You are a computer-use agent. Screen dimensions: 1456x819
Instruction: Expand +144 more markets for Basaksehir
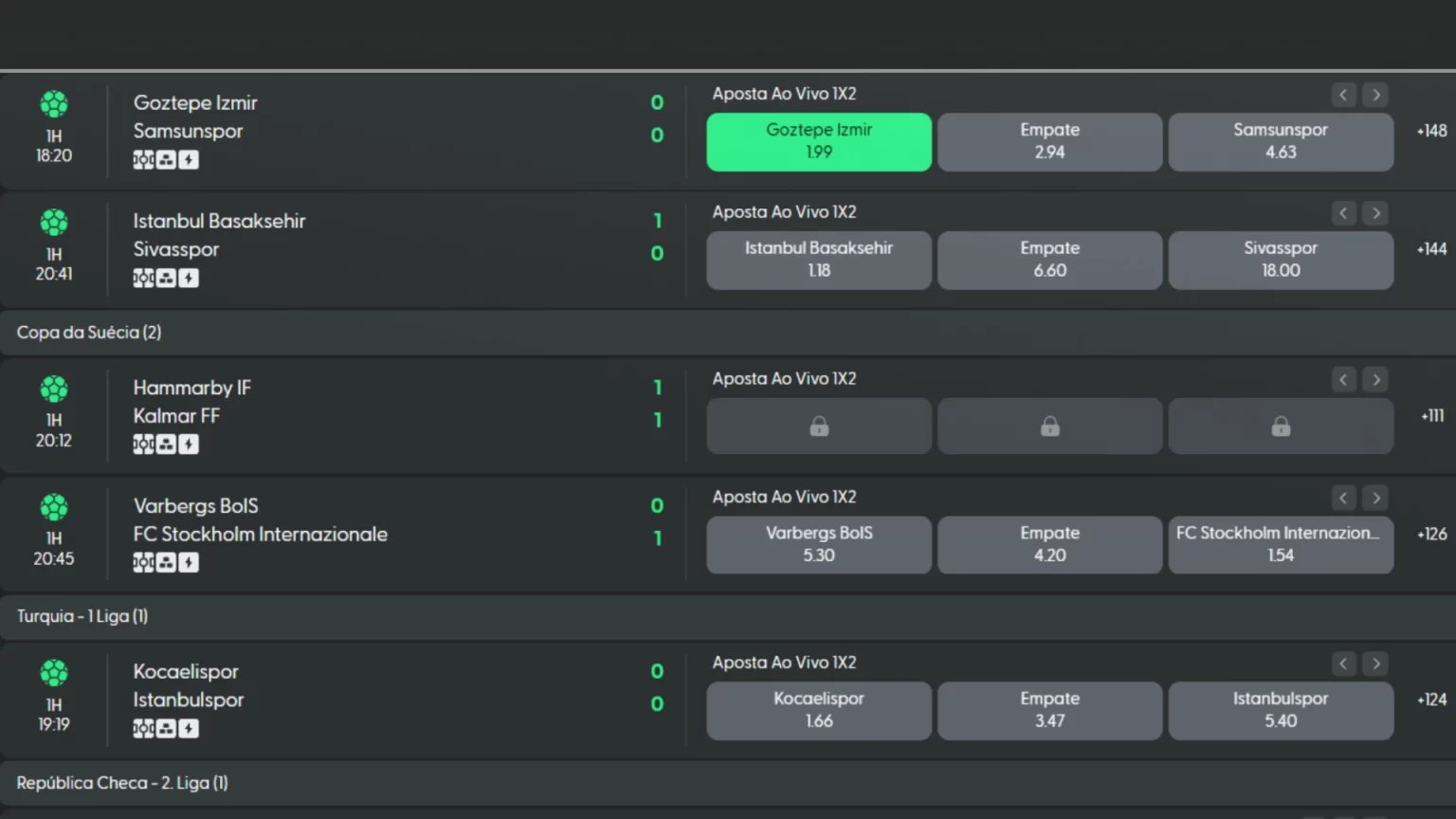pyautogui.click(x=1431, y=249)
